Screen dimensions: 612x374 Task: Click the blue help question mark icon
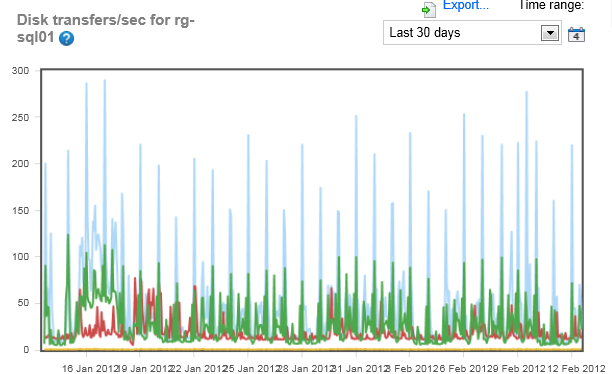[66, 38]
